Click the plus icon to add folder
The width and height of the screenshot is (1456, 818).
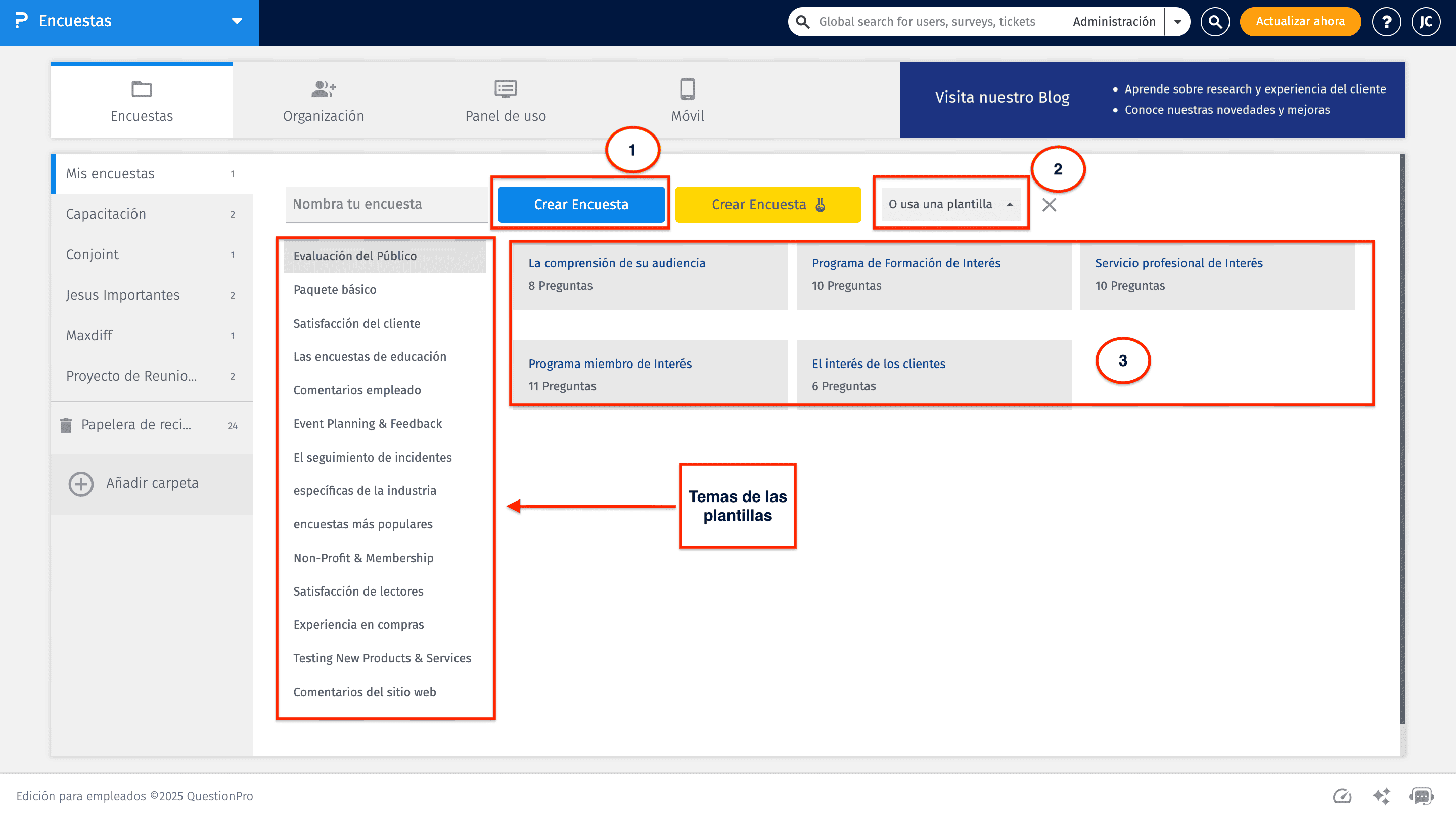81,484
